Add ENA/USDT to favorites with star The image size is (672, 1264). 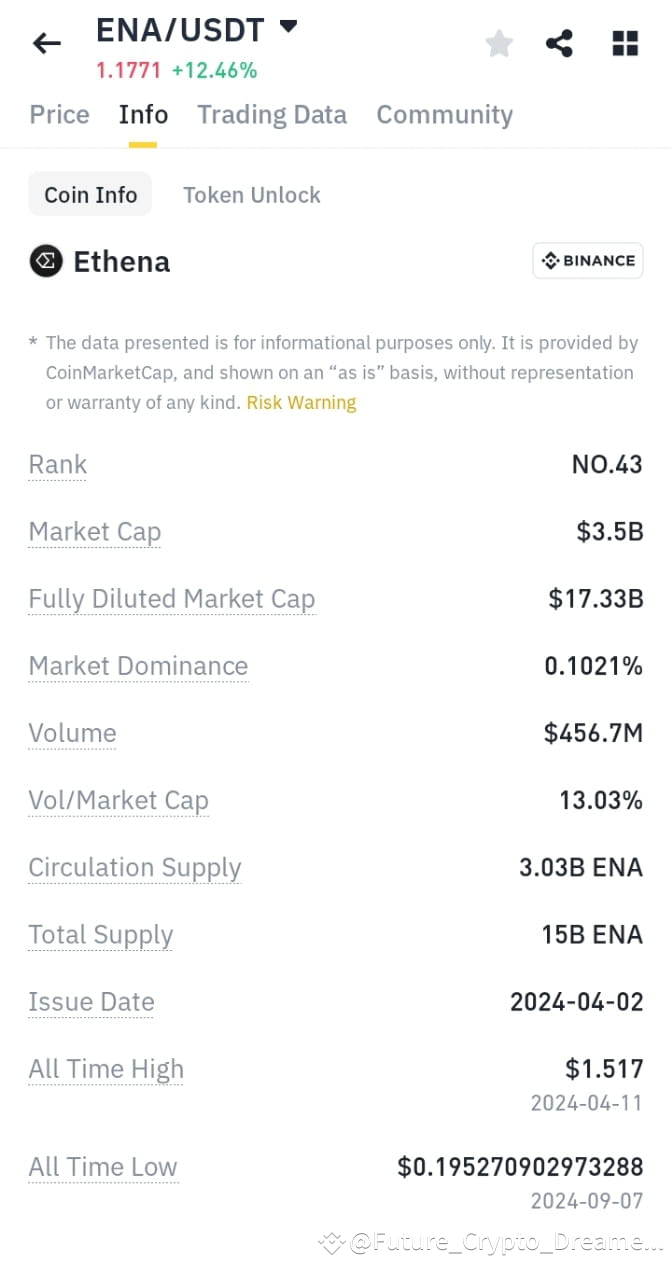[499, 43]
